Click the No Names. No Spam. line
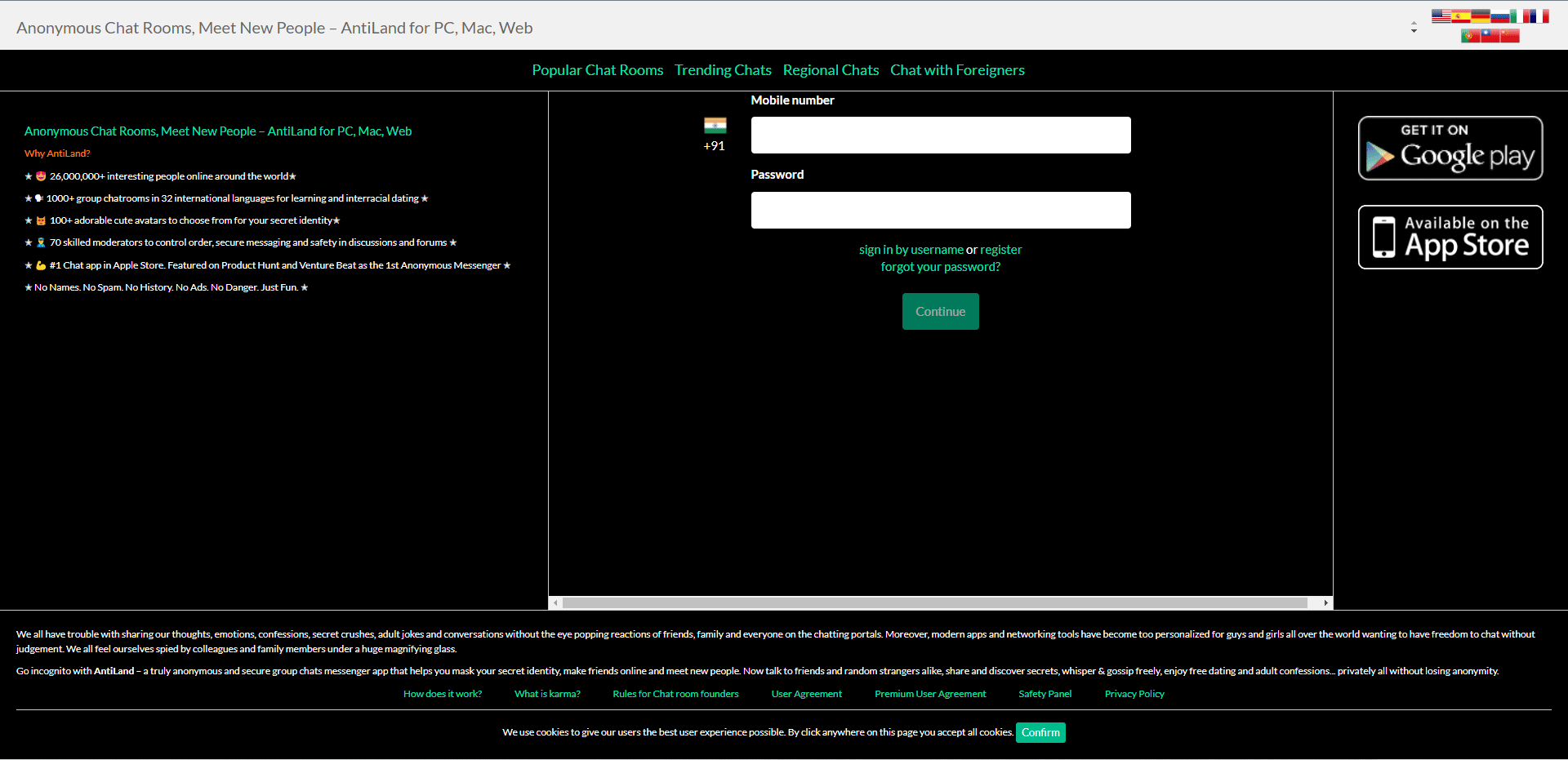 pos(167,287)
